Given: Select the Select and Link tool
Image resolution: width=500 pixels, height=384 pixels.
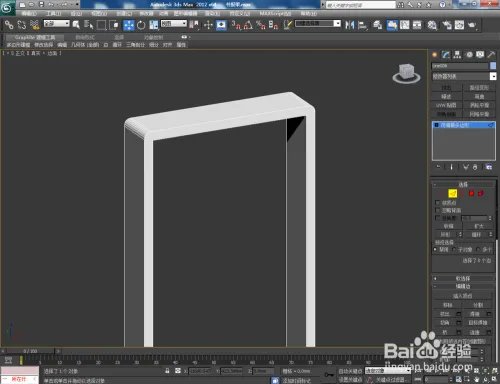Looking at the screenshot, I should (x=9, y=25).
